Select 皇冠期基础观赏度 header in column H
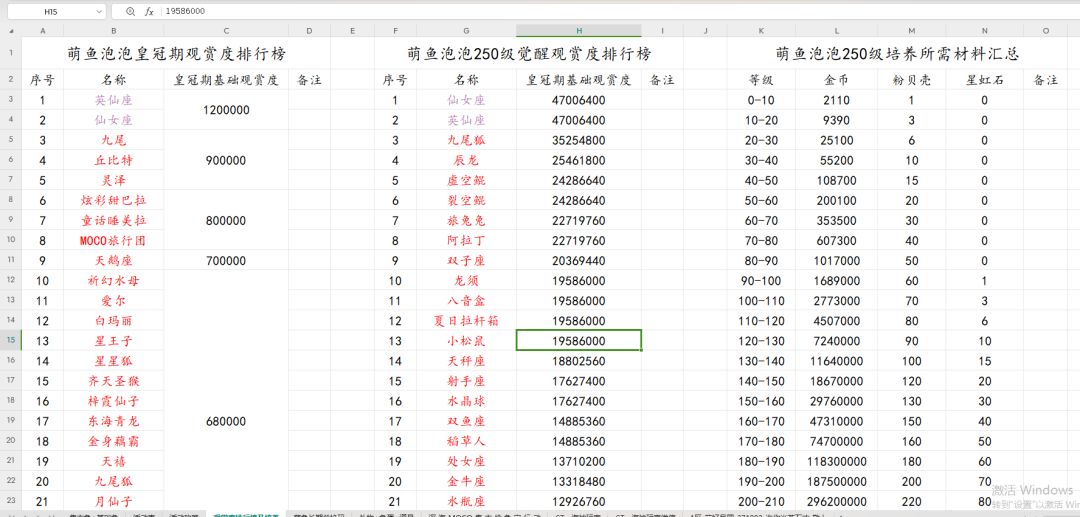1080x517 pixels. [579, 80]
